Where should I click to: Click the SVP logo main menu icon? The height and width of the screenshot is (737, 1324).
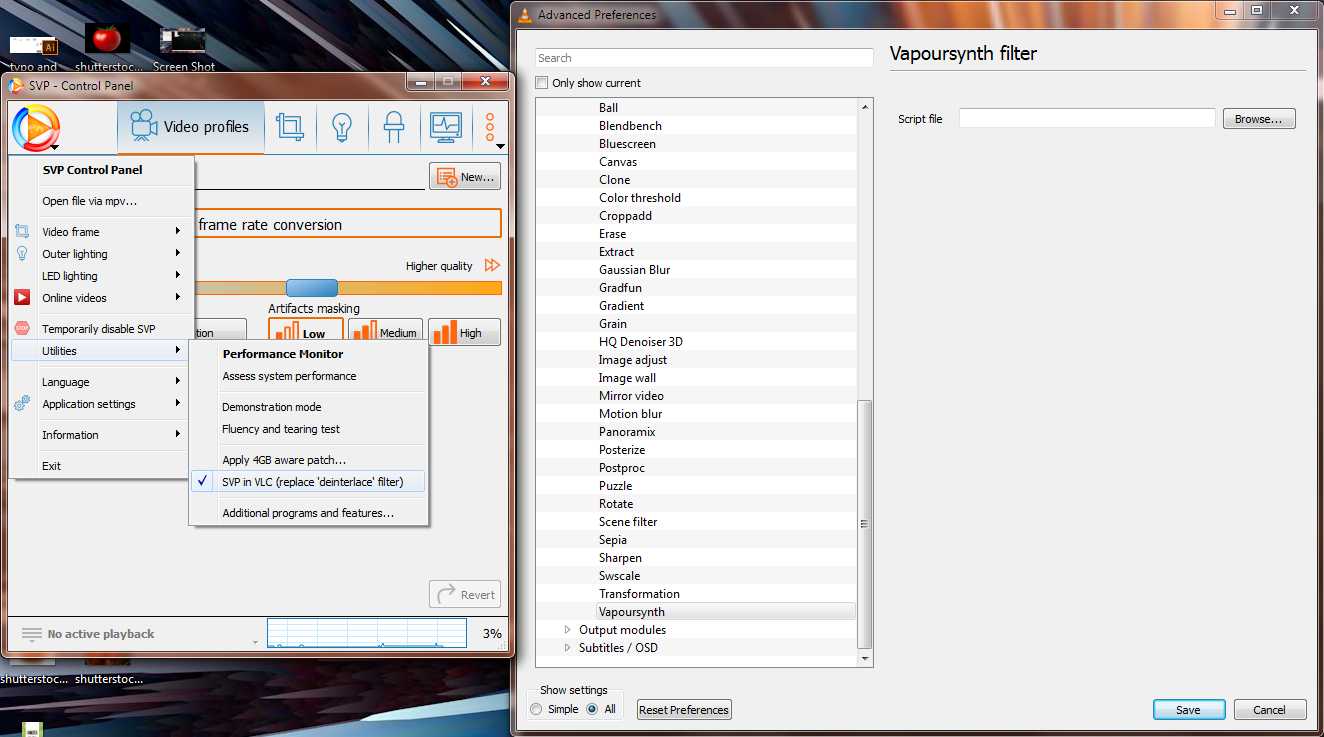click(36, 128)
